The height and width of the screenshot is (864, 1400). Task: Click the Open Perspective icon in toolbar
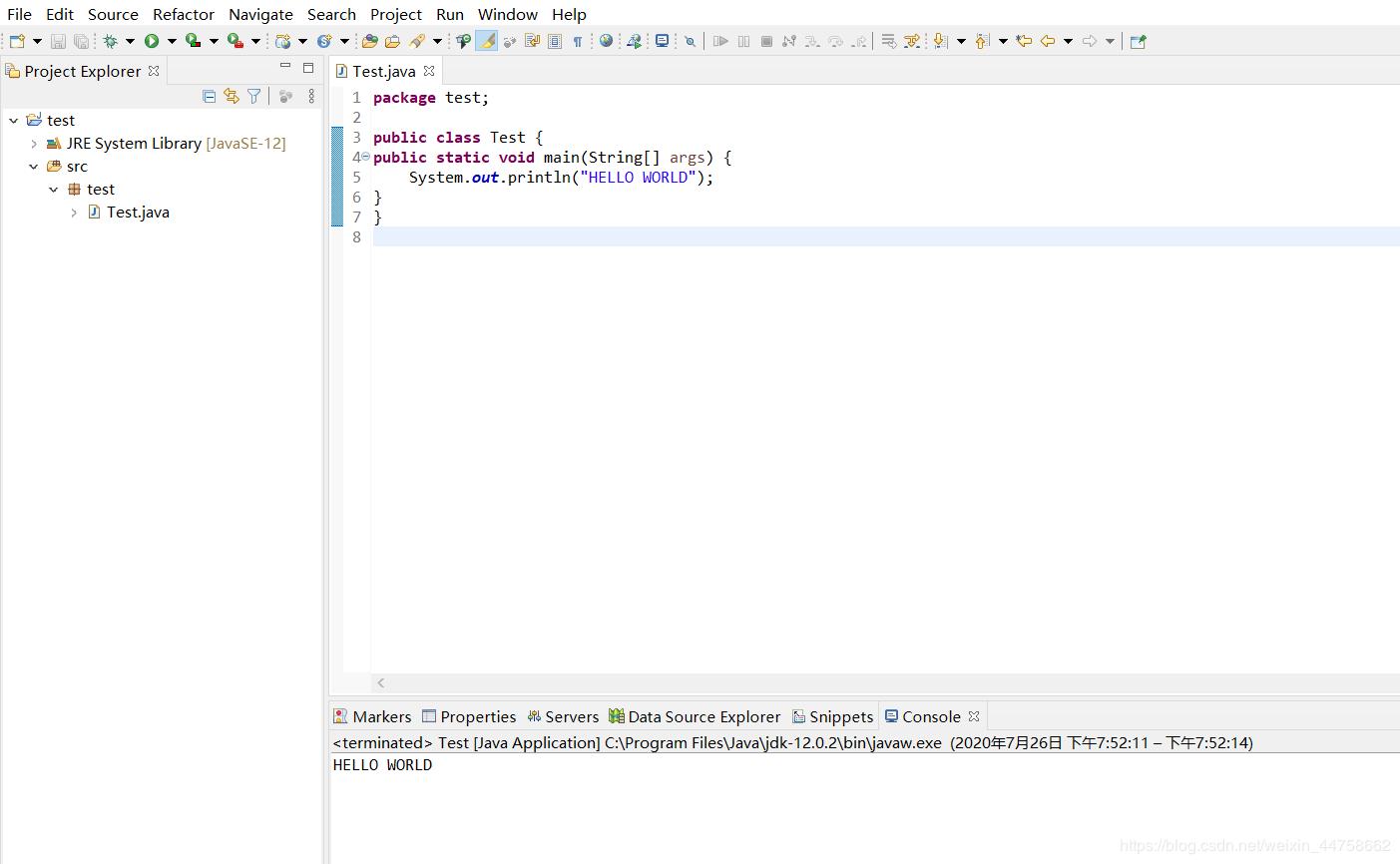pyautogui.click(x=1138, y=41)
